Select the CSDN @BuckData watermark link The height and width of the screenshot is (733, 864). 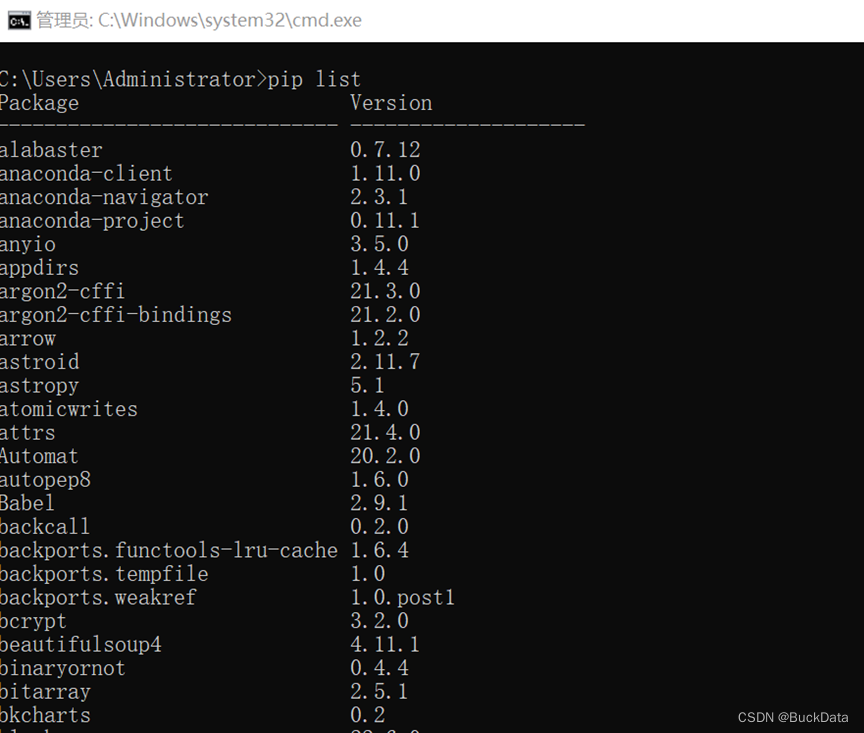click(795, 718)
